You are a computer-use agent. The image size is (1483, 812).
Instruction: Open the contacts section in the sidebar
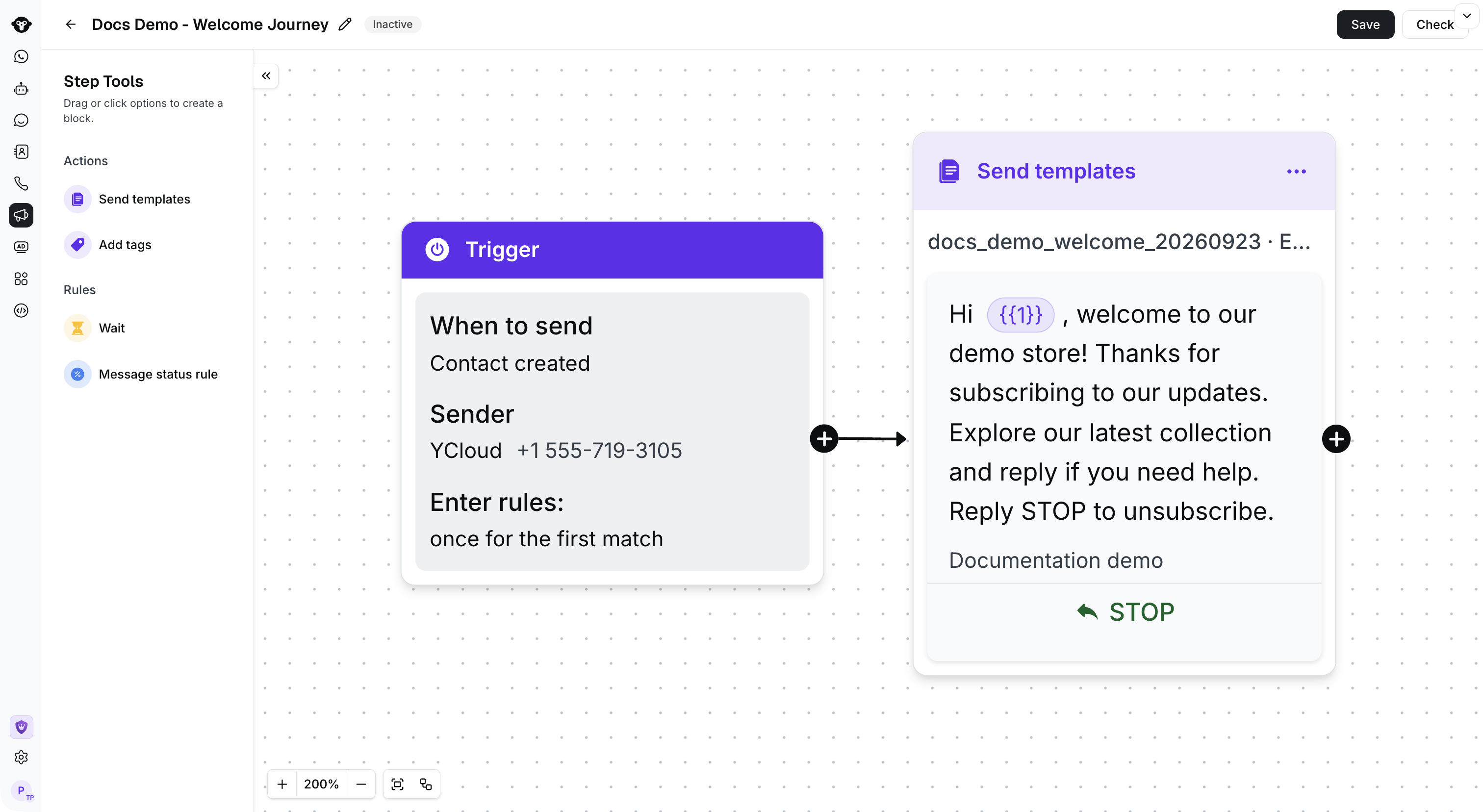point(21,152)
